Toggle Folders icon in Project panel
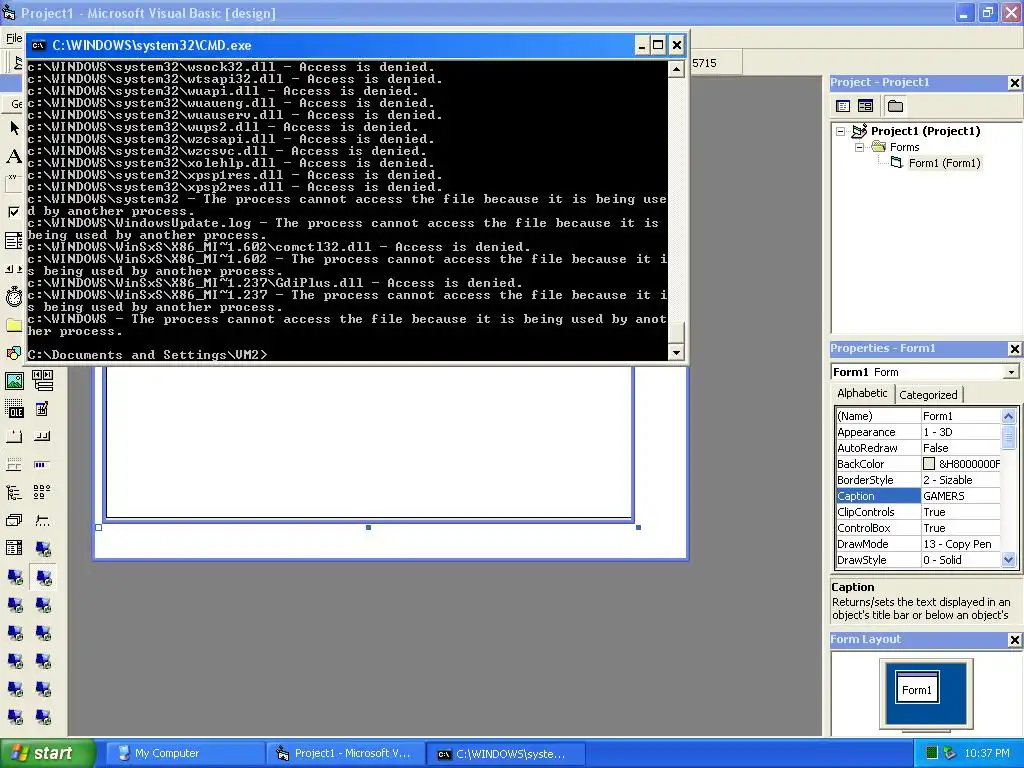 coord(895,106)
